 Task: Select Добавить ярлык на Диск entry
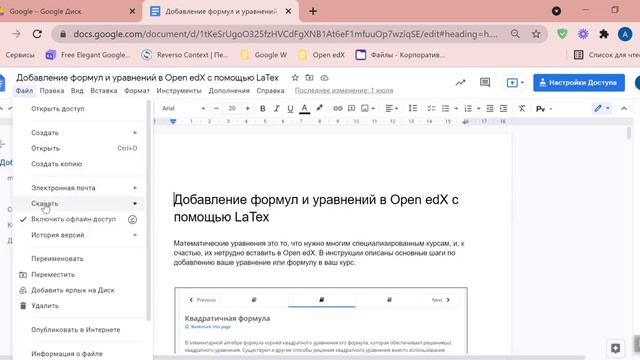80,290
